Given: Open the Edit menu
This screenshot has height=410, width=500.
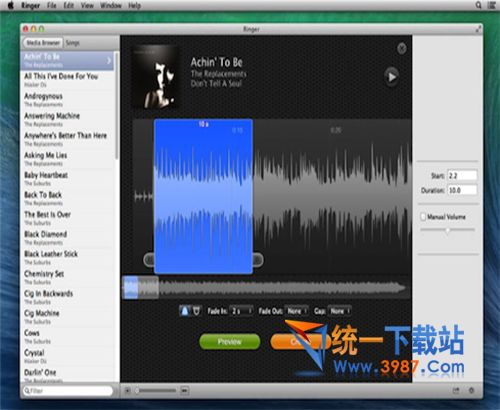Looking at the screenshot, I should (68, 5).
